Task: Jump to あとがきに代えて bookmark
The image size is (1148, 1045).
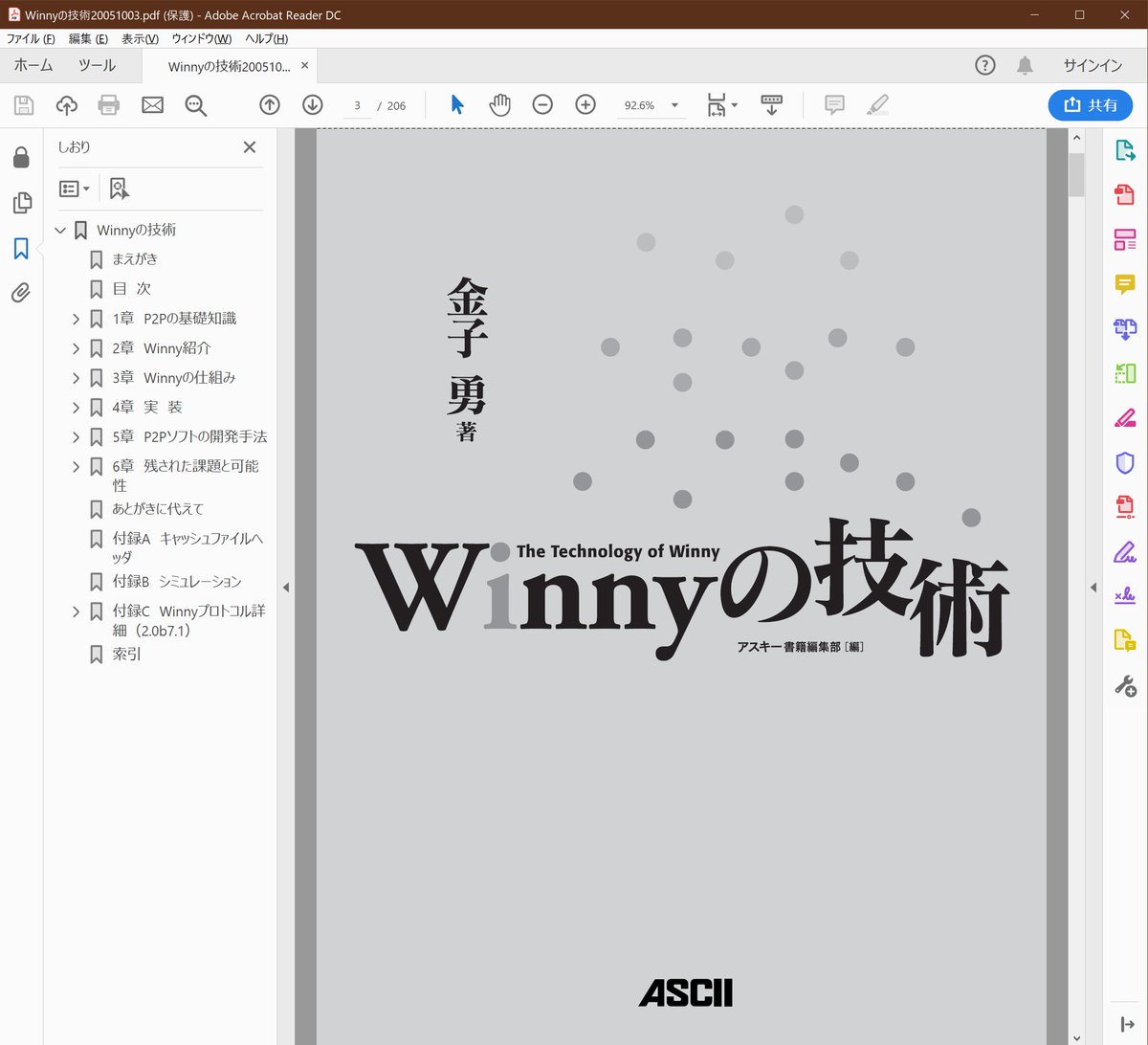Action: pos(158,509)
